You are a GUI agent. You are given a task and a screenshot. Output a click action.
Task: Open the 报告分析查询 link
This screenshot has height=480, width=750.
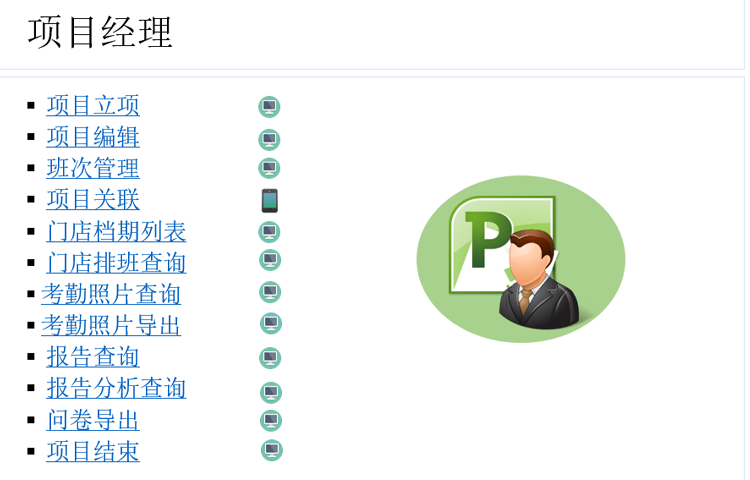point(116,388)
